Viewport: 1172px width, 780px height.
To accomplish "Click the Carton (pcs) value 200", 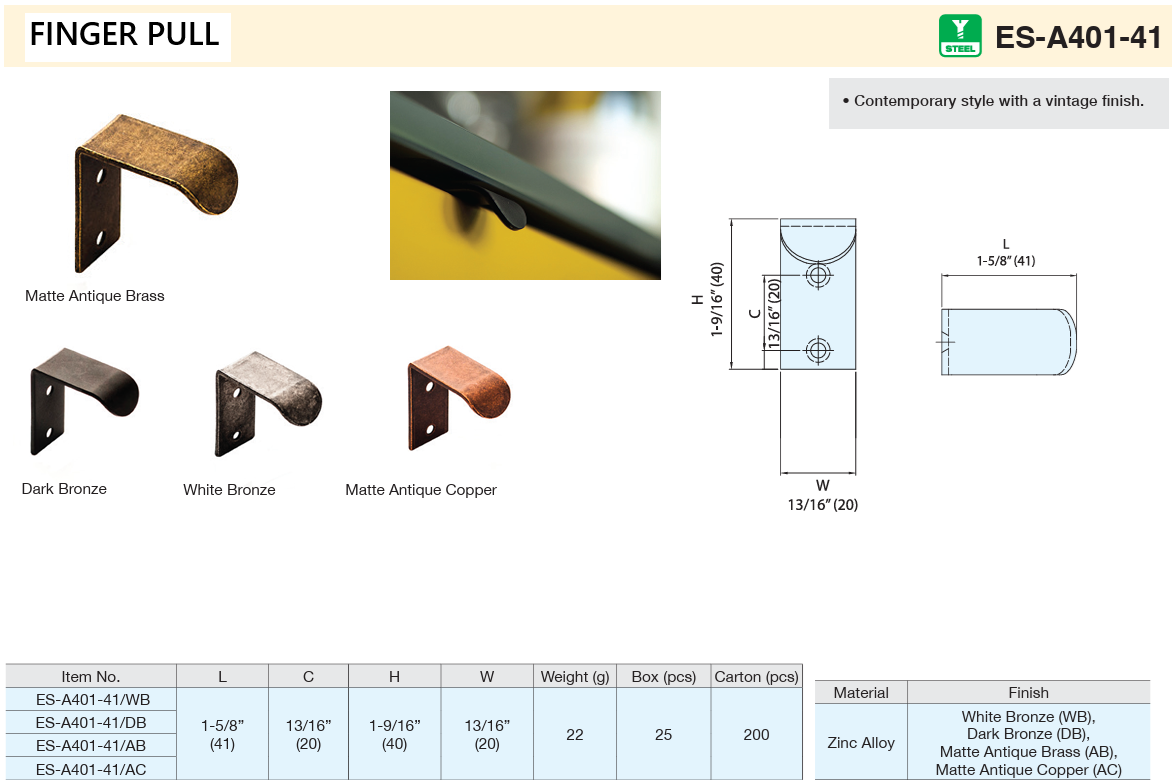I will 756,734.
